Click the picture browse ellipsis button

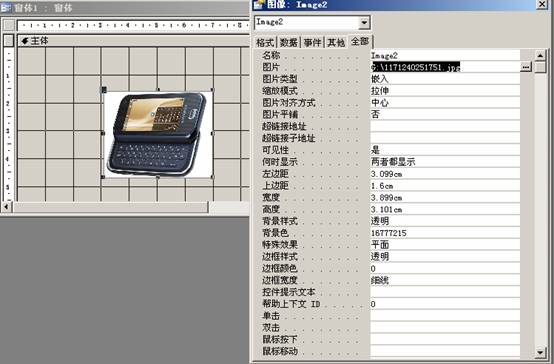[x=526, y=67]
